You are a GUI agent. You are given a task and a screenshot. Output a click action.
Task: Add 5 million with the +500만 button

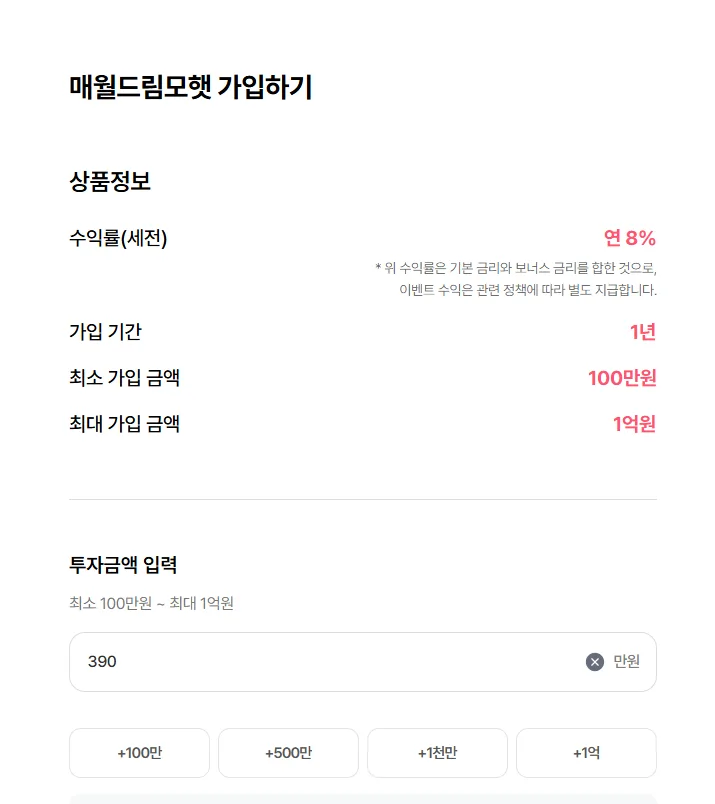288,753
